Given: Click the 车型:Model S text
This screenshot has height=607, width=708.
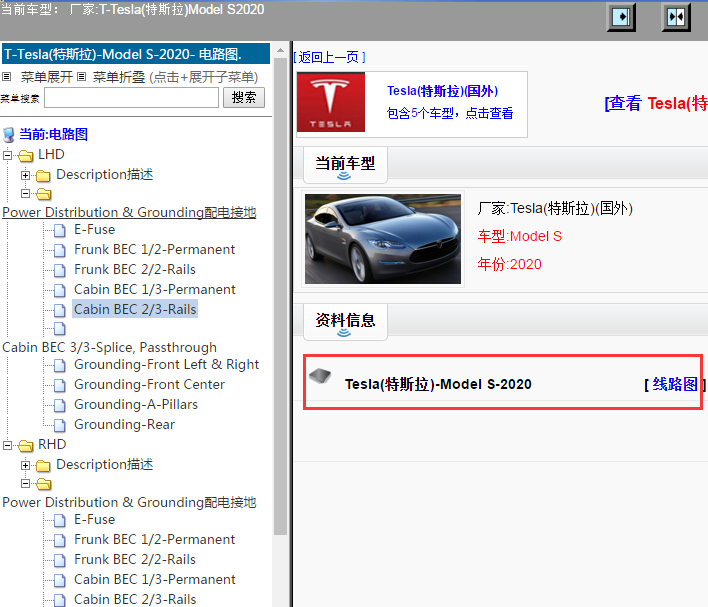Looking at the screenshot, I should tap(520, 236).
